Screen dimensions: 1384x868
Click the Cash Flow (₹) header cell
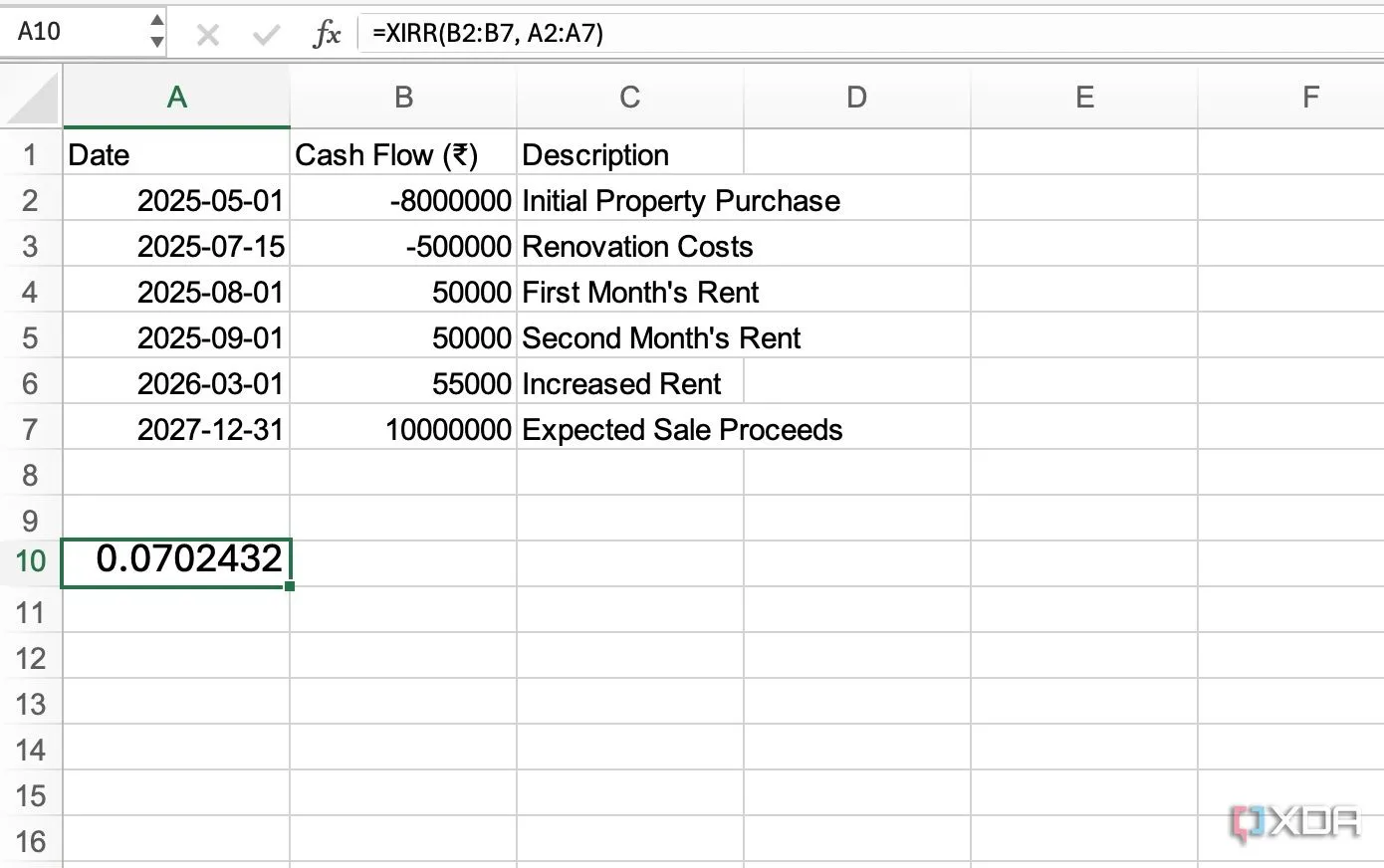[x=403, y=155]
